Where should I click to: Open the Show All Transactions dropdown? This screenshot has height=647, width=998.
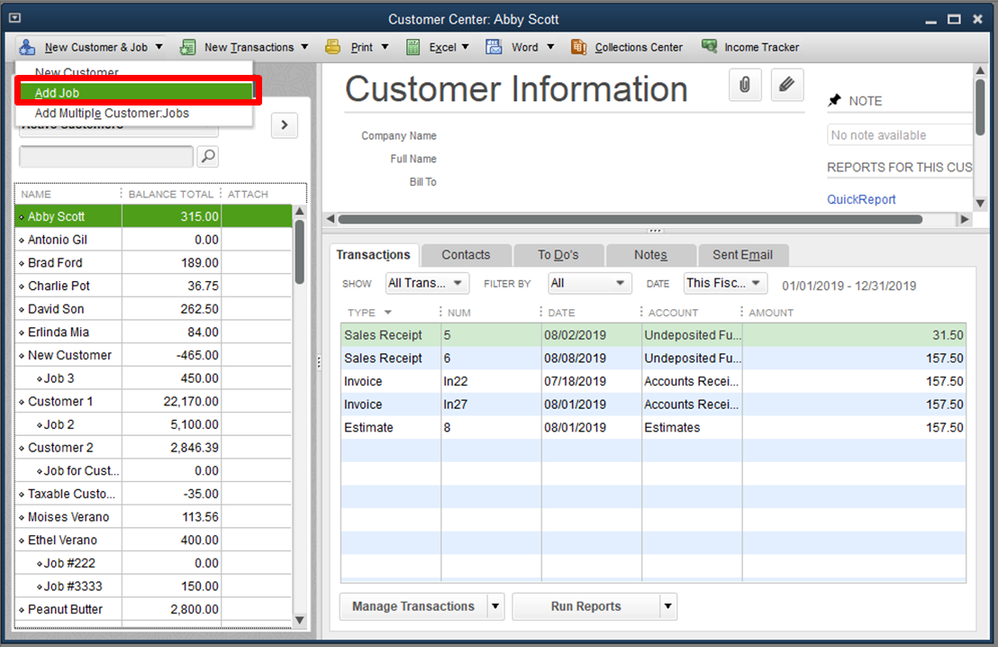coord(427,283)
